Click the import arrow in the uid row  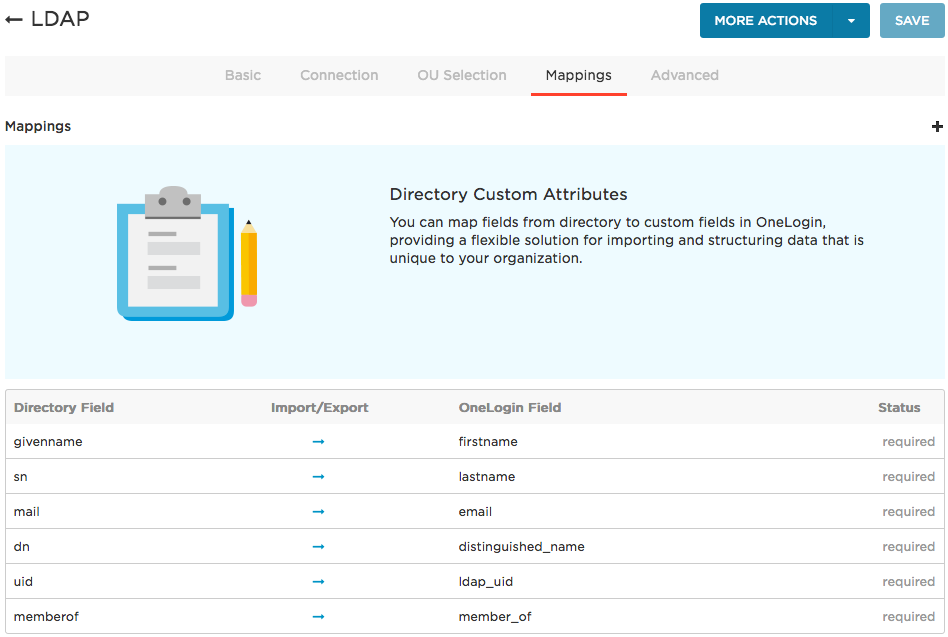319,582
